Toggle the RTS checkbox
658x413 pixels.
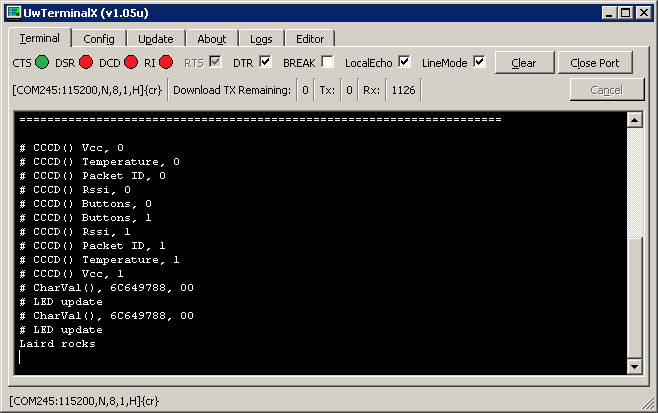point(215,62)
